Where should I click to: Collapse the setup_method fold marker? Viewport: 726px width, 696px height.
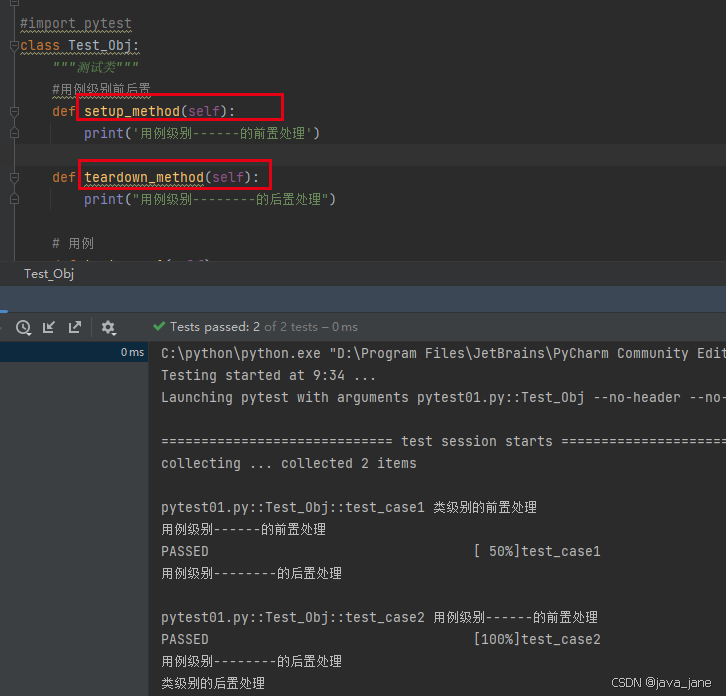point(14,112)
